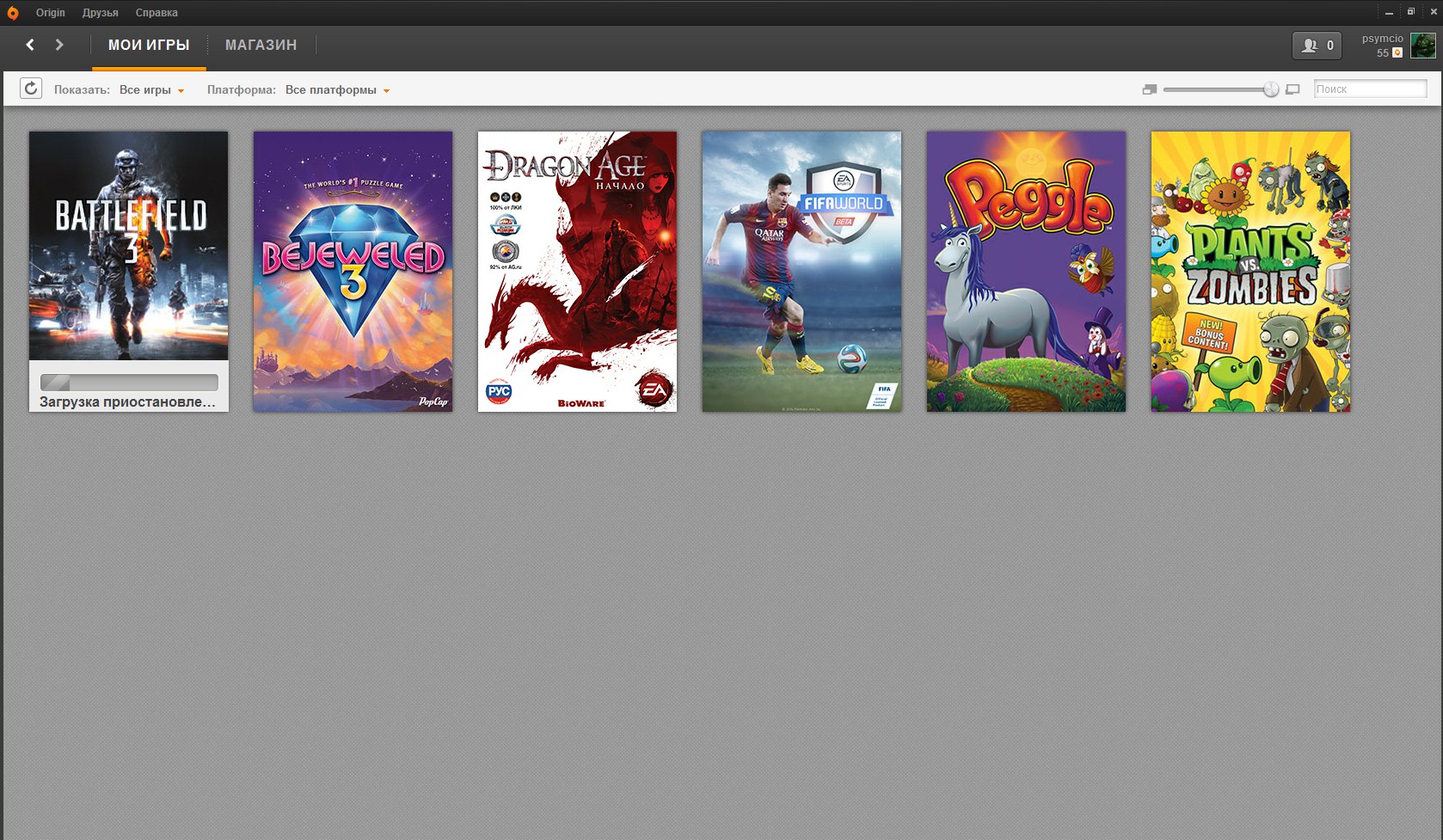Go back with the left arrow
The height and width of the screenshot is (840, 1443).
(x=30, y=45)
